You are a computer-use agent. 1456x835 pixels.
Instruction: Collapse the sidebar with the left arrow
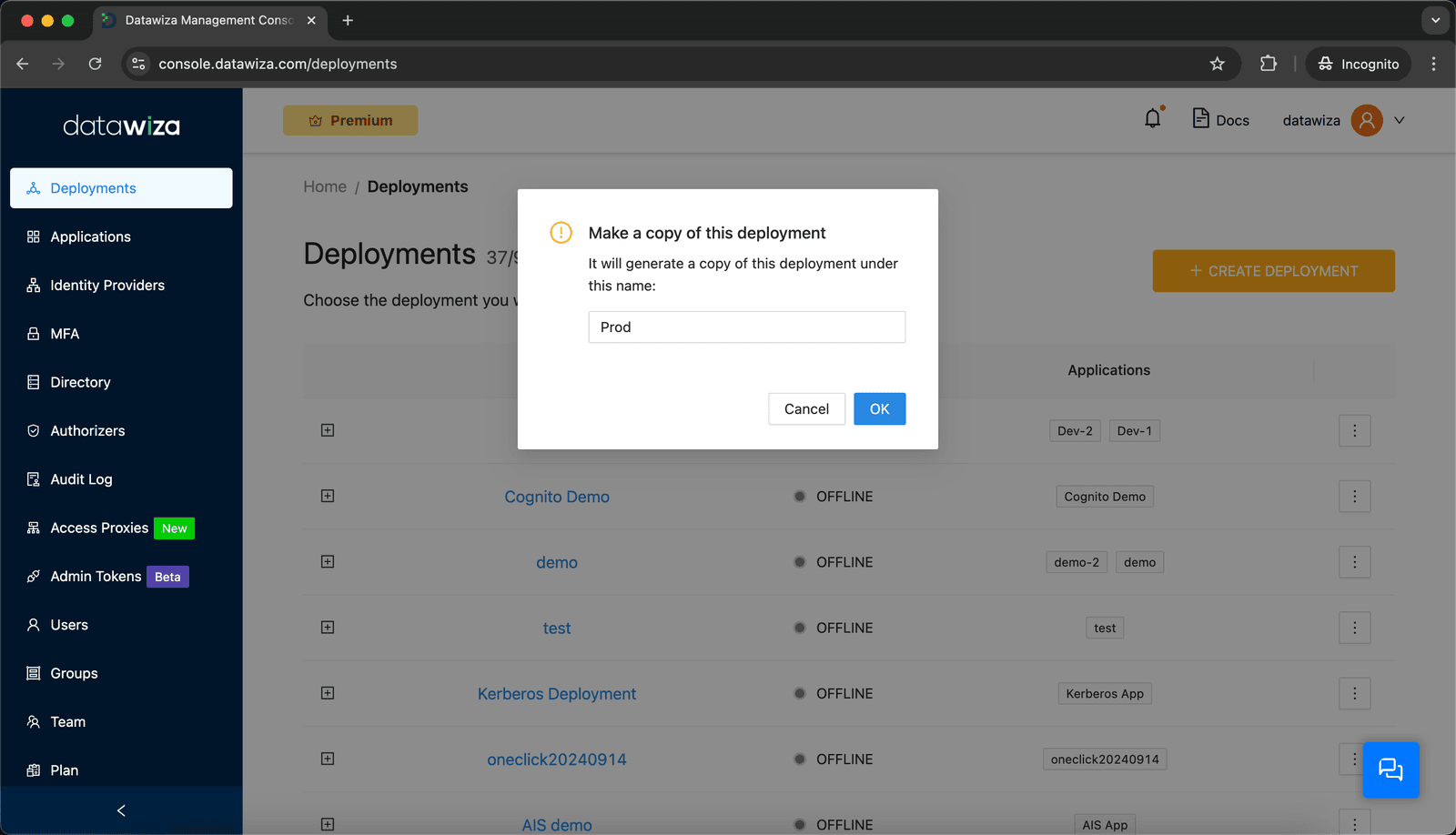[x=121, y=810]
